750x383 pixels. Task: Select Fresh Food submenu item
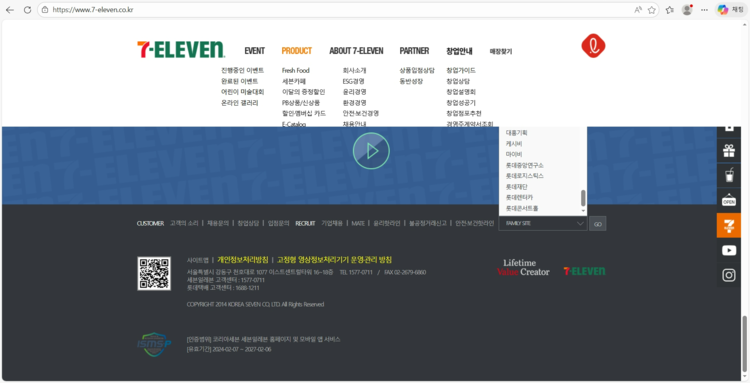tap(296, 70)
